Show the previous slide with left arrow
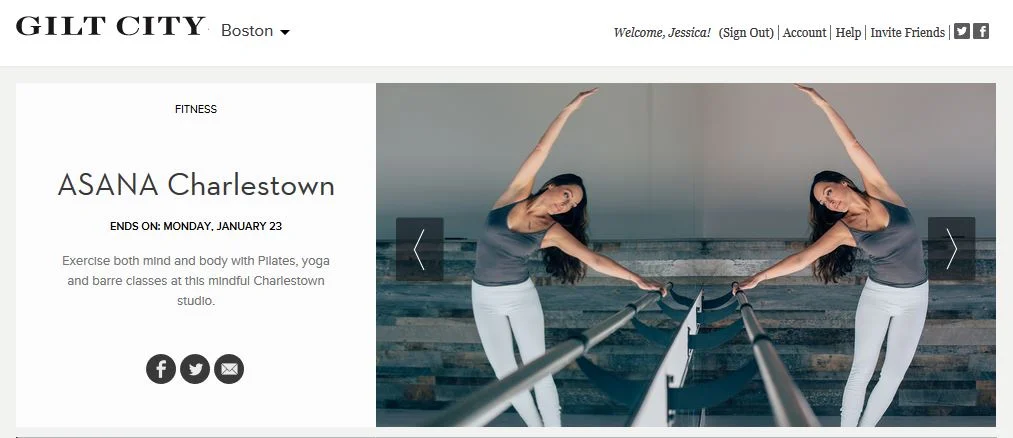 point(419,249)
